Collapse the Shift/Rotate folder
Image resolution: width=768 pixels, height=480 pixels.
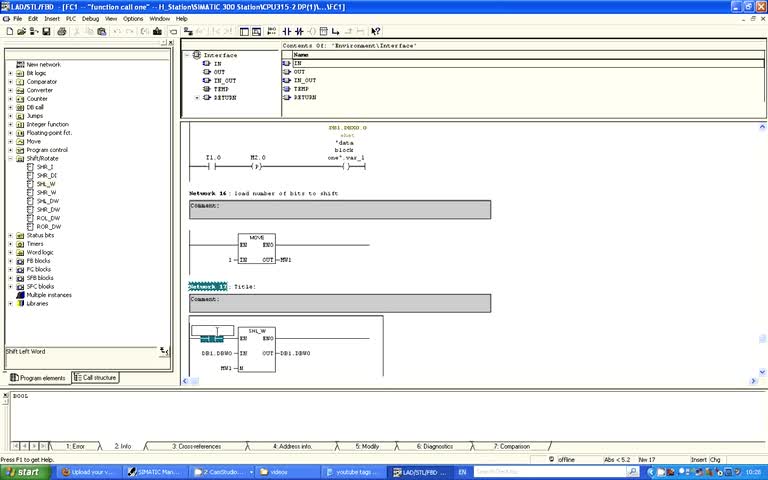[10, 159]
